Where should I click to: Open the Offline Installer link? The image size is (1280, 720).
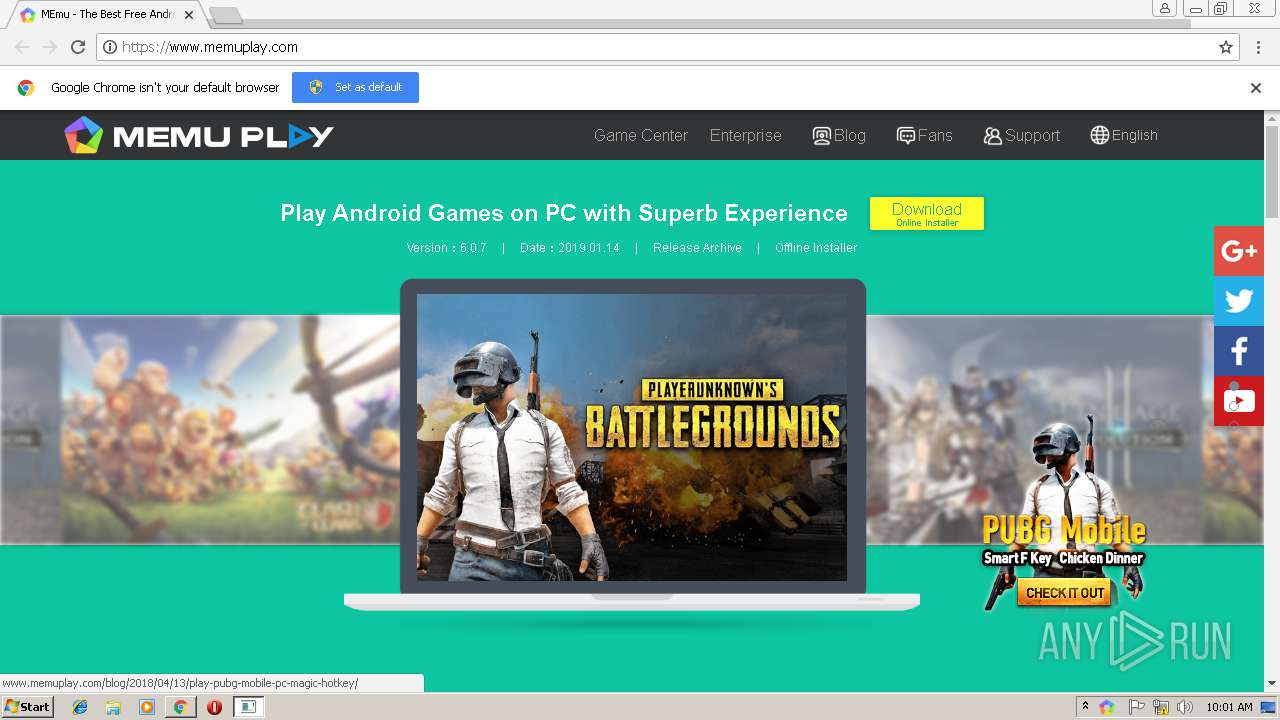(x=816, y=248)
